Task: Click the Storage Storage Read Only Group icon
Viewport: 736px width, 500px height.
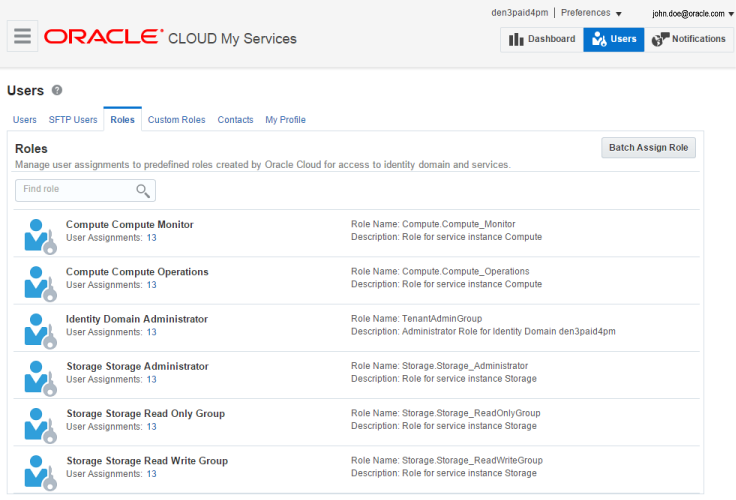Action: pyautogui.click(x=38, y=423)
